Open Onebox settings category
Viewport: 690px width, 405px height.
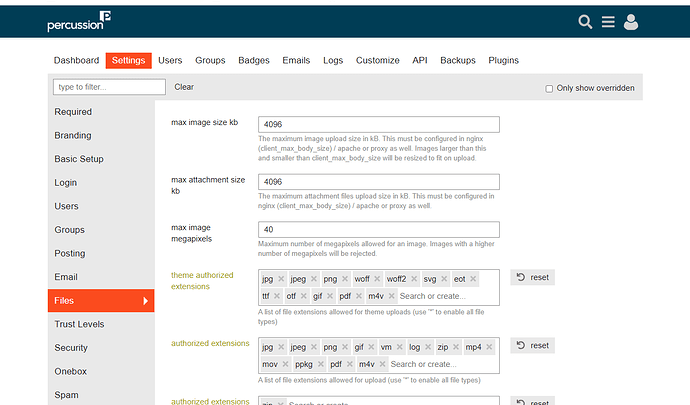tap(101, 371)
